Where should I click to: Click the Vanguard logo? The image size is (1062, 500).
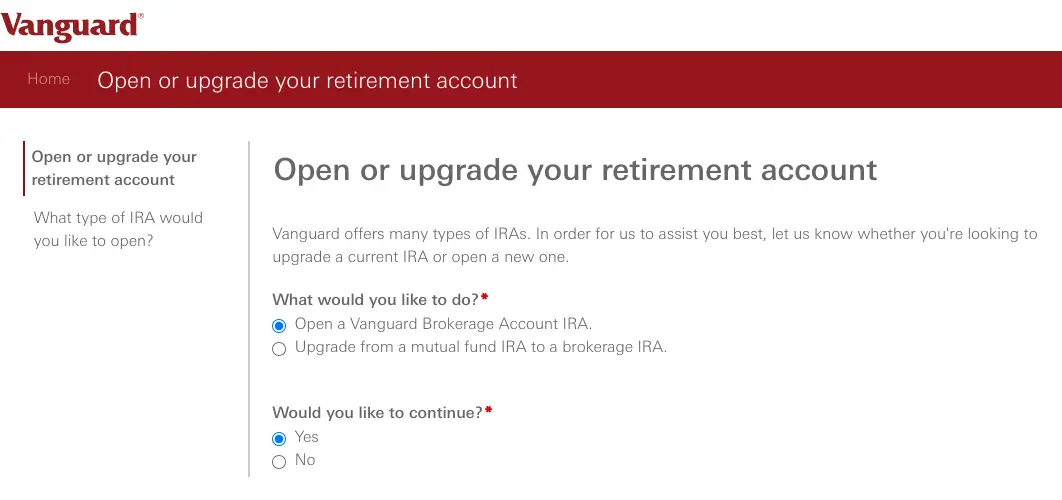(72, 26)
